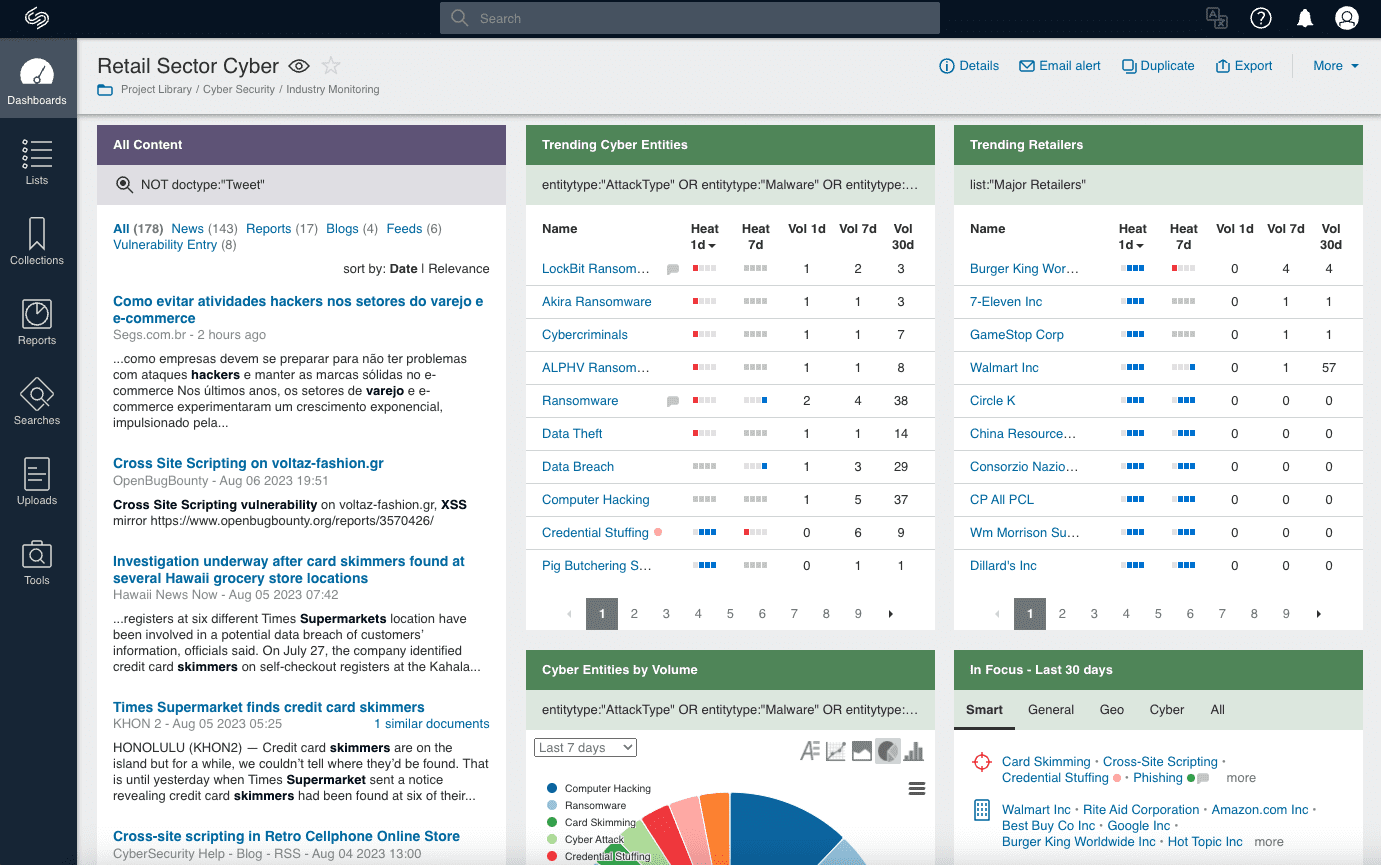Show 1 similar documents
1381x865 pixels.
click(432, 724)
